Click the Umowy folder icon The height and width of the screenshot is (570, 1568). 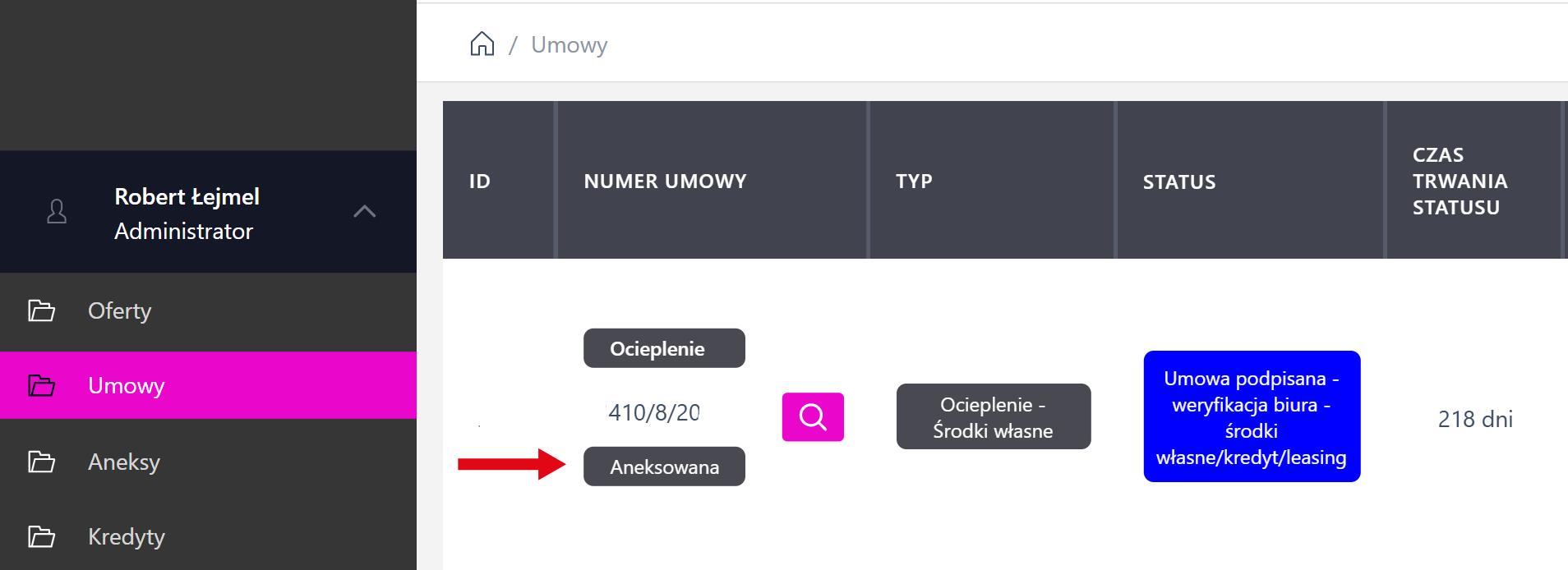coord(42,385)
